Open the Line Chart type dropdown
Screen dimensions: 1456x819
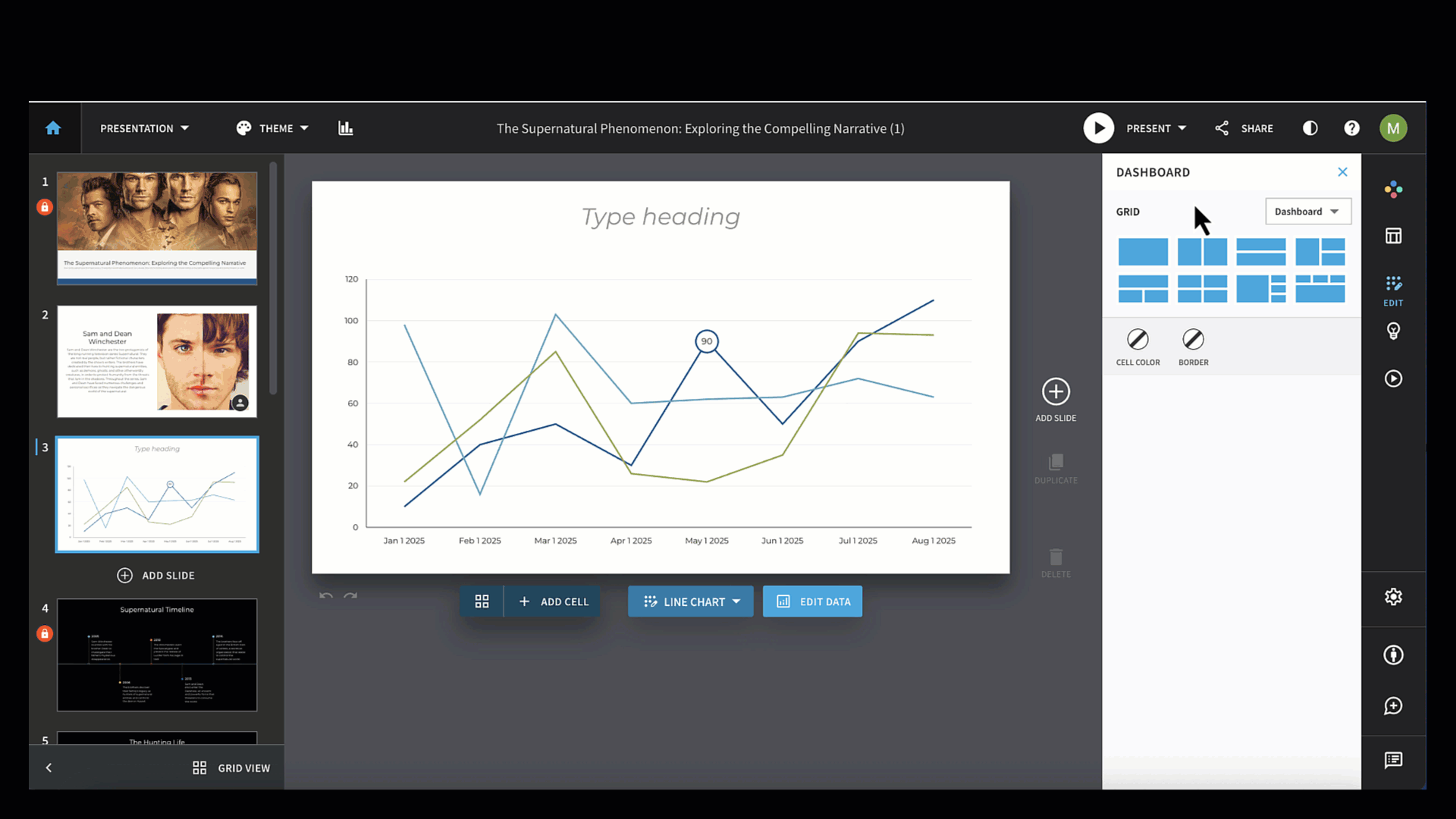click(691, 601)
